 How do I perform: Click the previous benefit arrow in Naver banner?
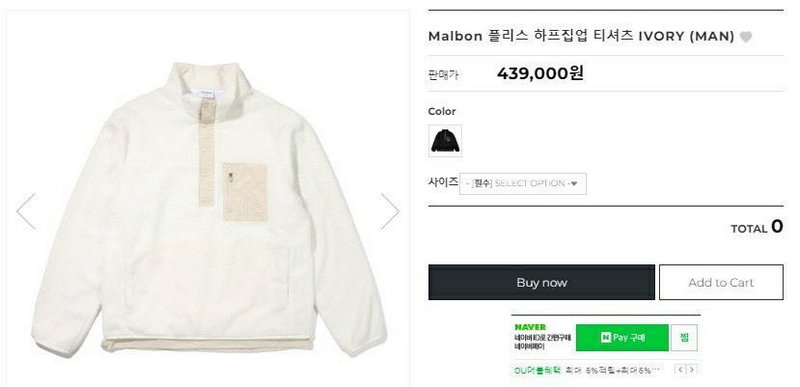pos(680,370)
